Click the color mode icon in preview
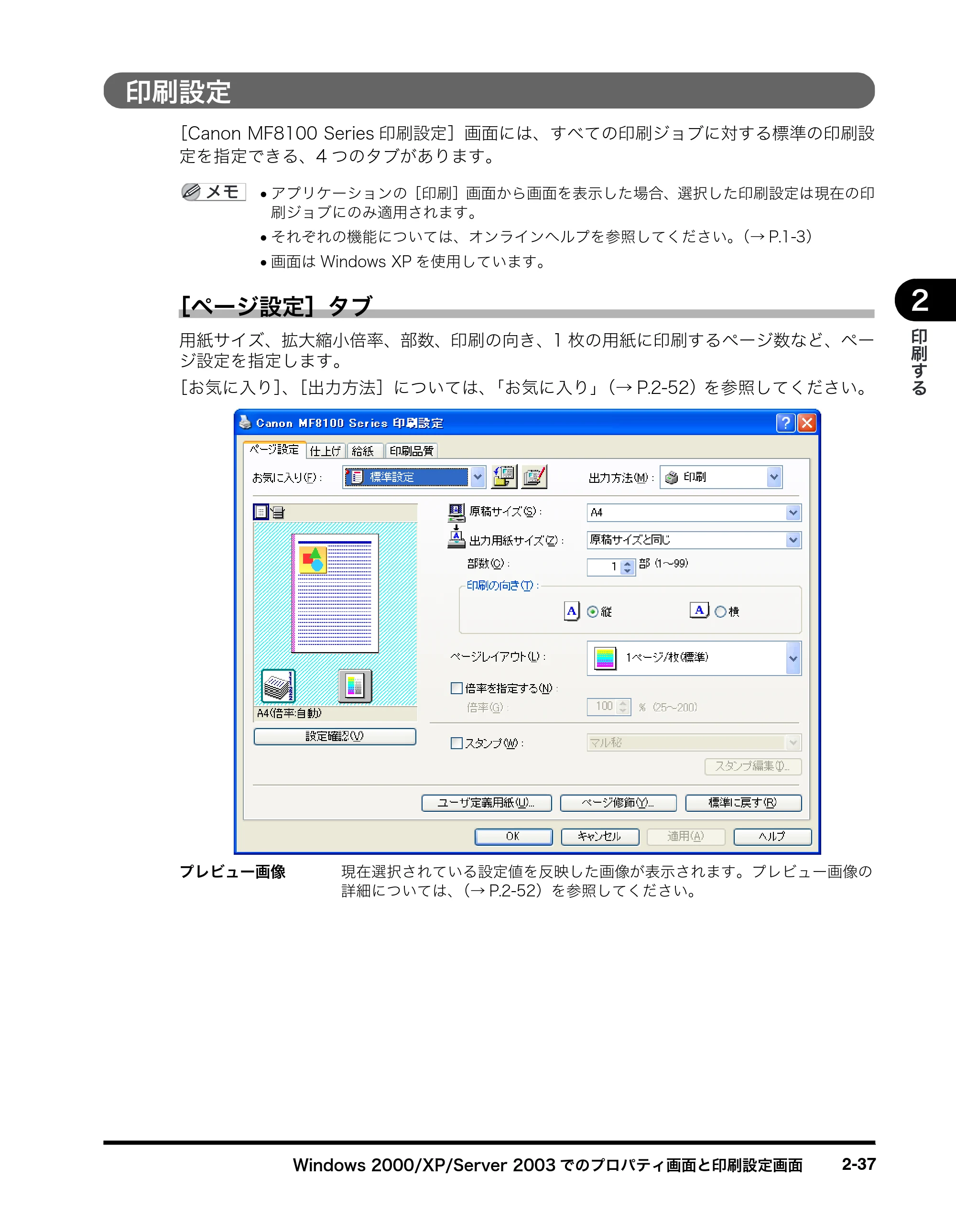This screenshot has height=1232, width=956. tap(355, 686)
